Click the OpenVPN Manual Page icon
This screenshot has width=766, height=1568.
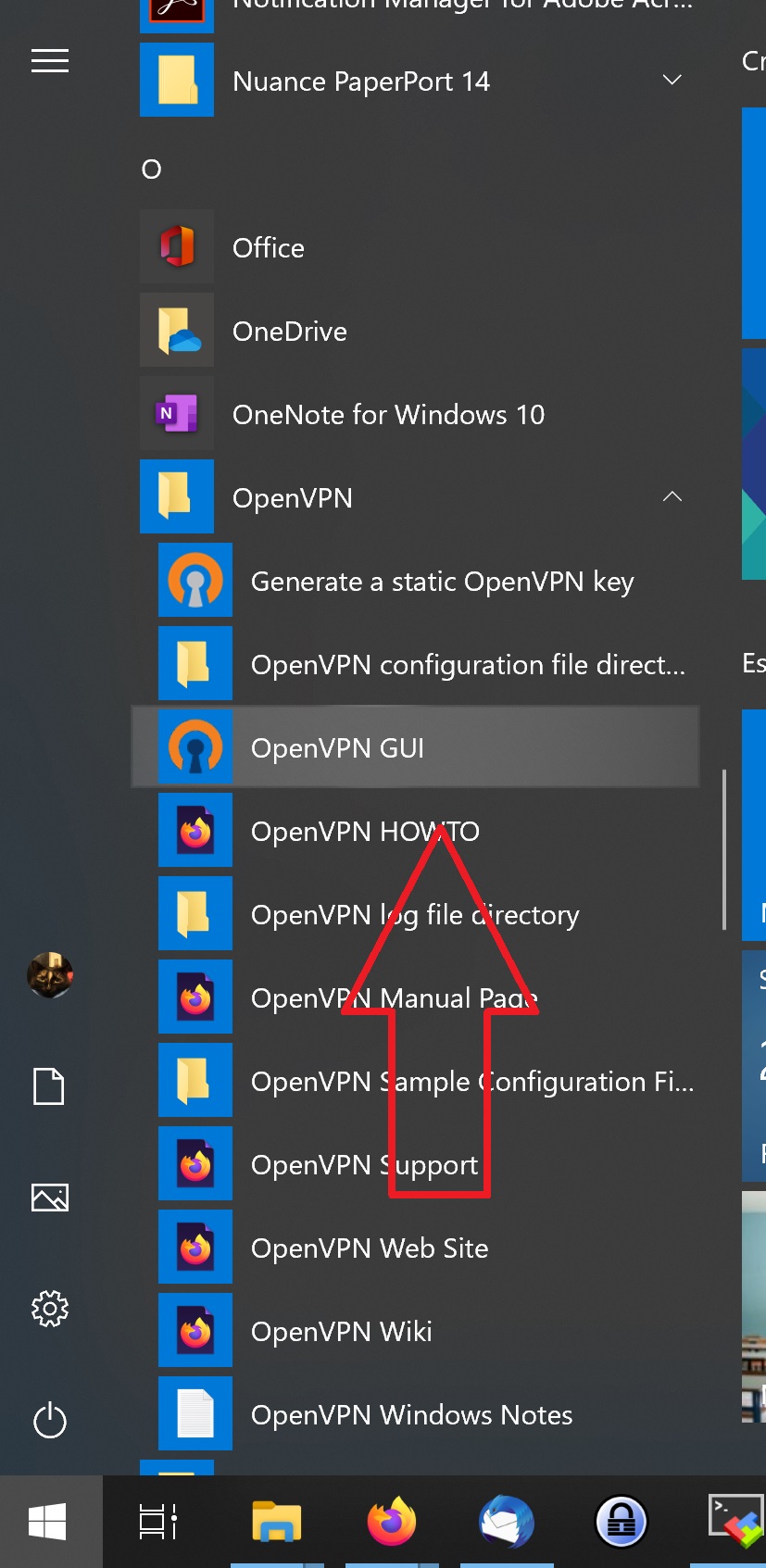click(195, 997)
